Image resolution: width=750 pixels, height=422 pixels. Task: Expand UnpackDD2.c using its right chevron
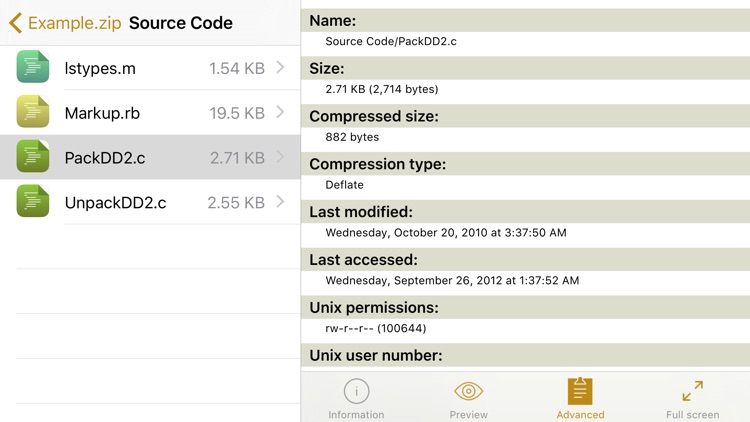281,202
